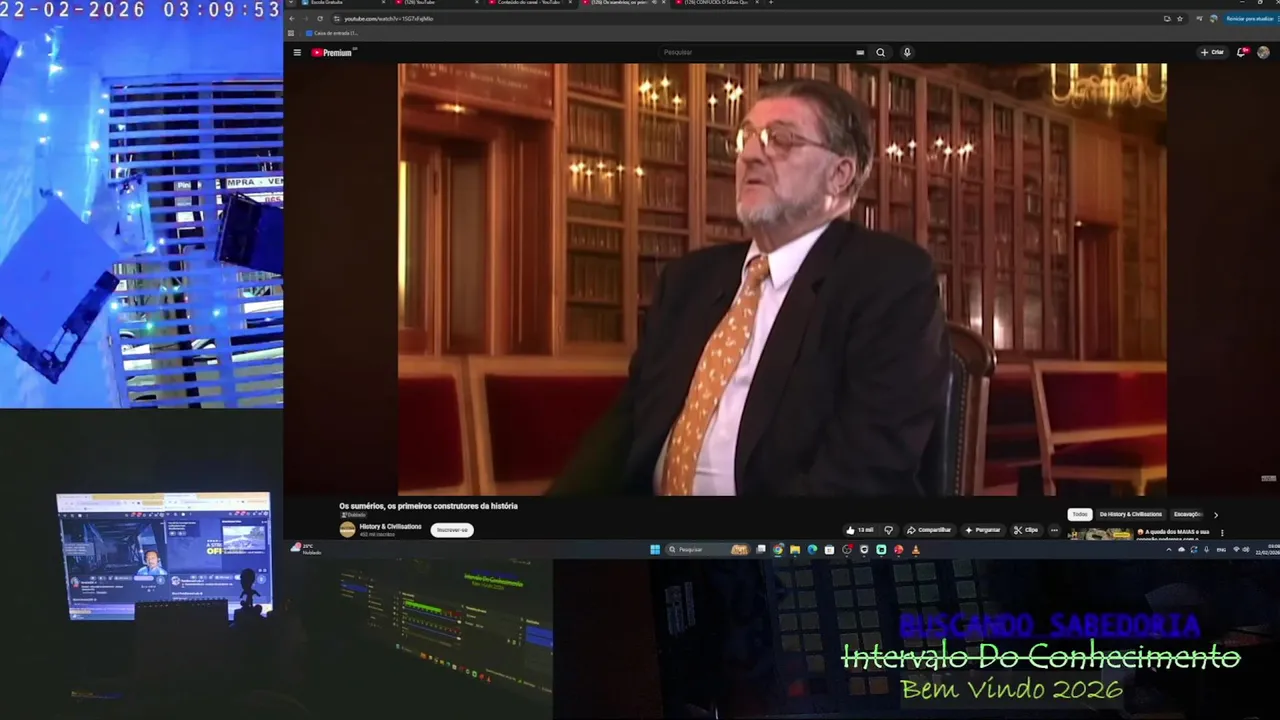
Task: Open the Criar create menu
Action: coord(1212,52)
